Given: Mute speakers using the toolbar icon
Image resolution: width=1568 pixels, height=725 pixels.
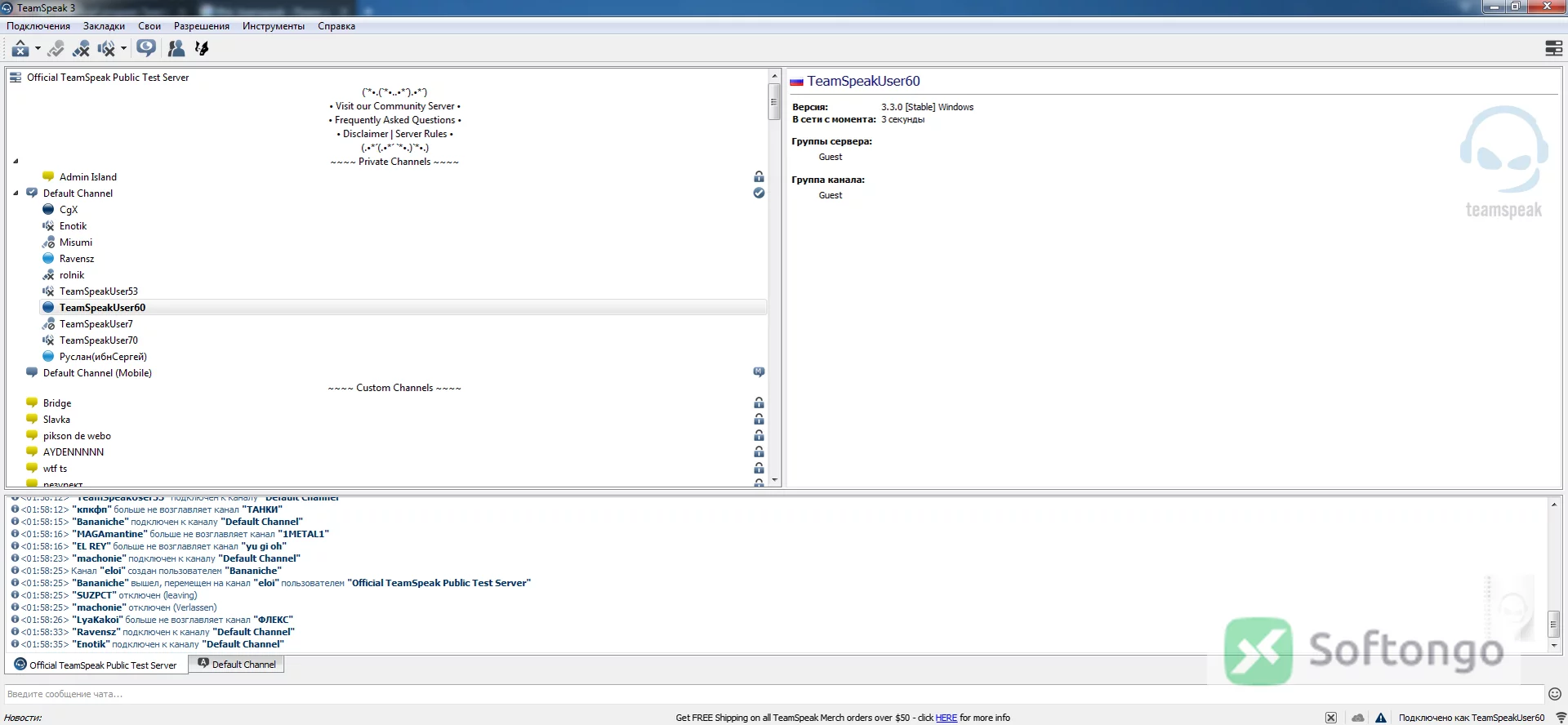Looking at the screenshot, I should pos(106,49).
